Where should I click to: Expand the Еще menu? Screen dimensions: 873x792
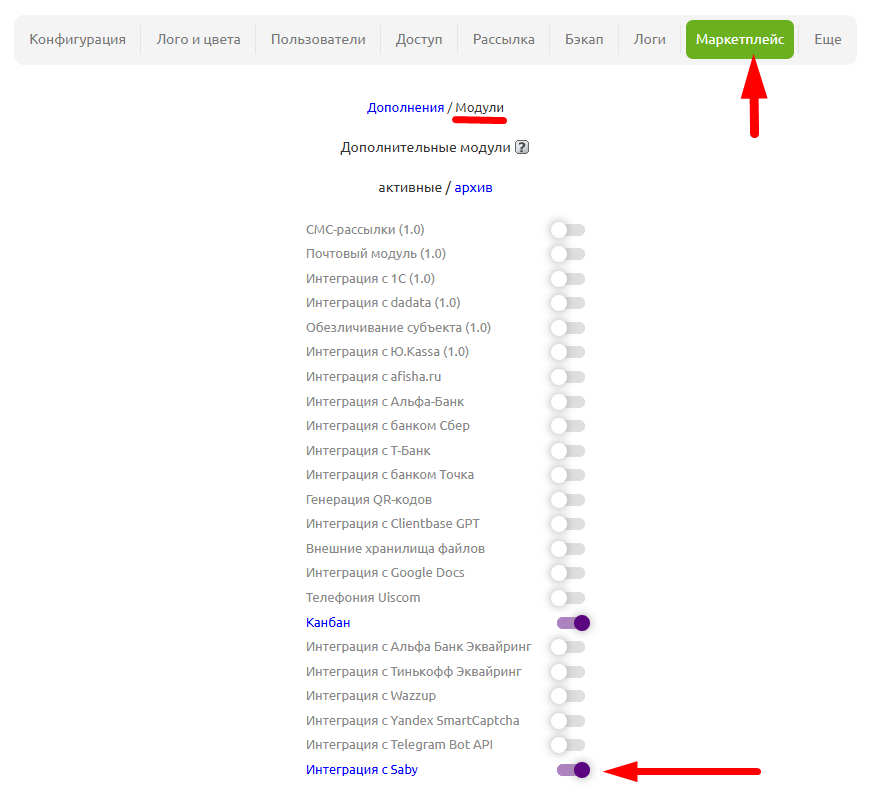827,40
